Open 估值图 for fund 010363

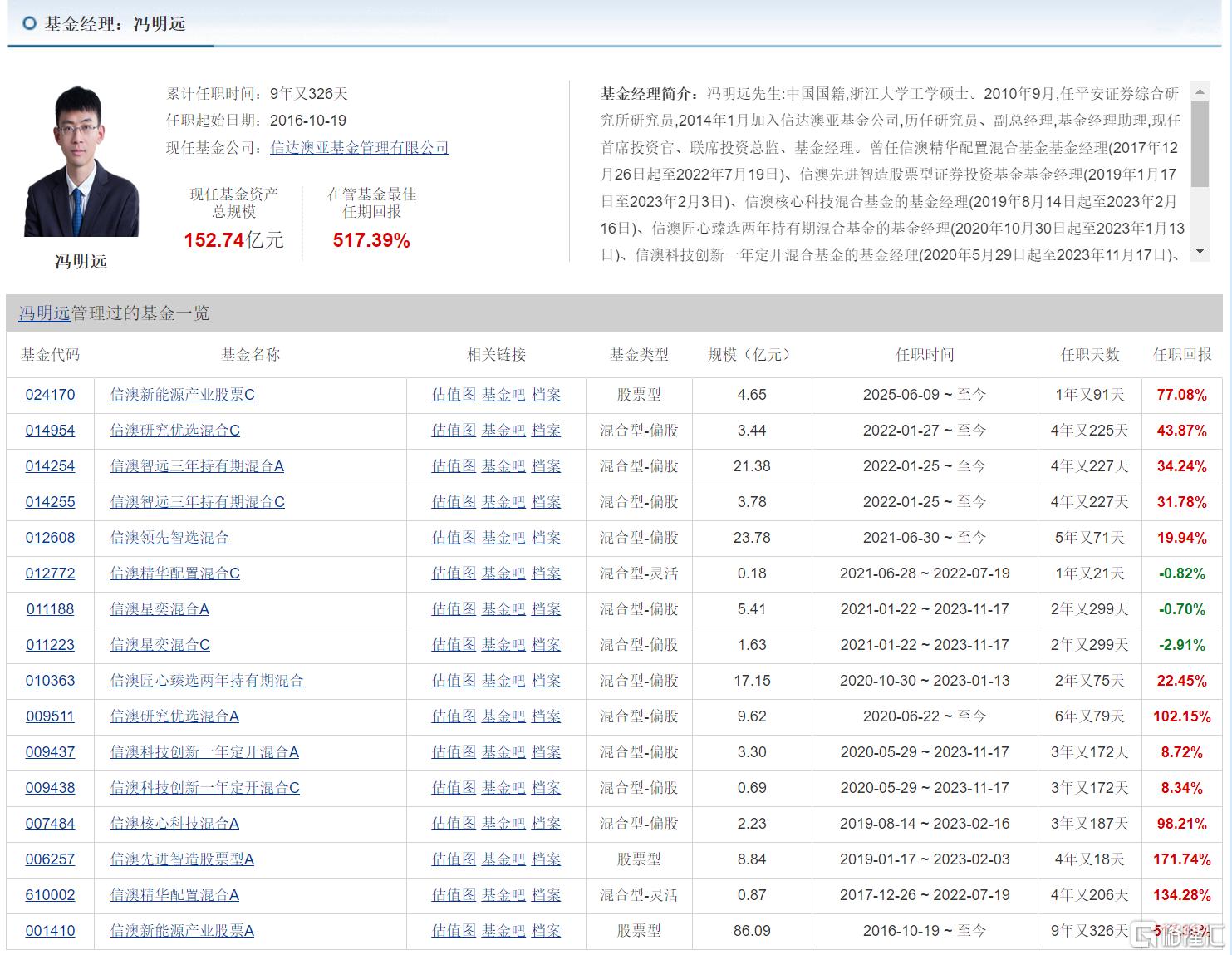454,681
